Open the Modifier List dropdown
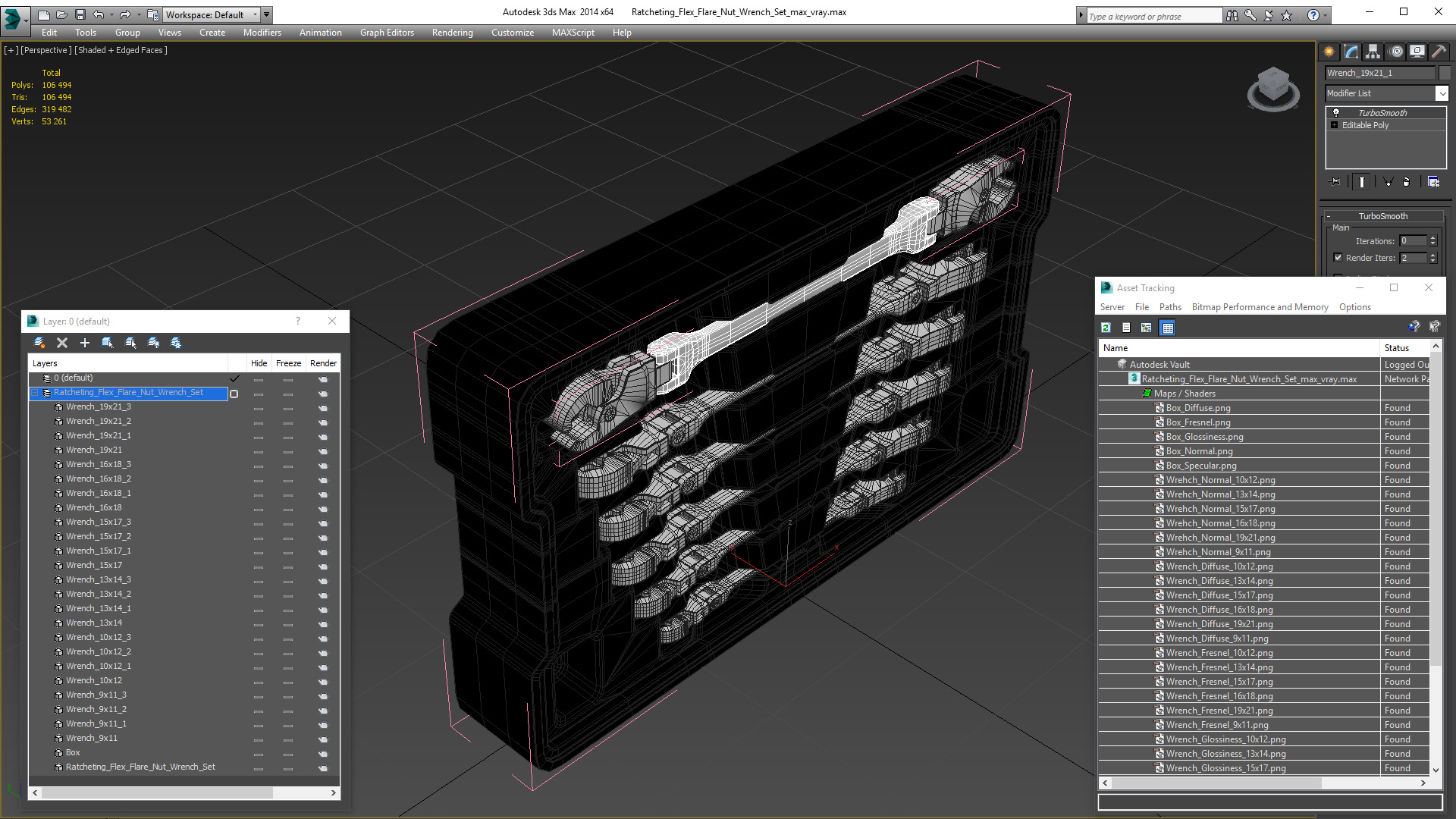This screenshot has height=819, width=1456. tap(1441, 93)
